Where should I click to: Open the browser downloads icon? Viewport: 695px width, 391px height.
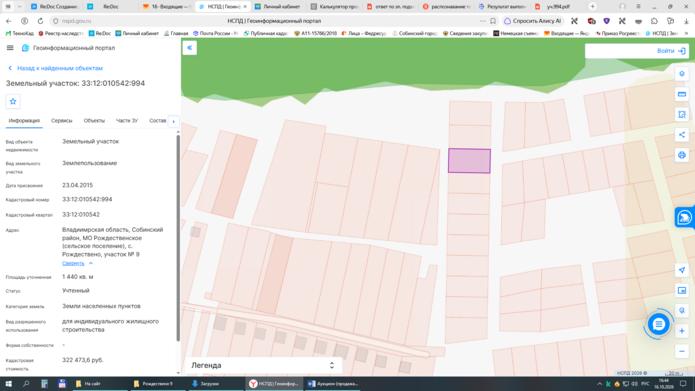click(x=686, y=21)
